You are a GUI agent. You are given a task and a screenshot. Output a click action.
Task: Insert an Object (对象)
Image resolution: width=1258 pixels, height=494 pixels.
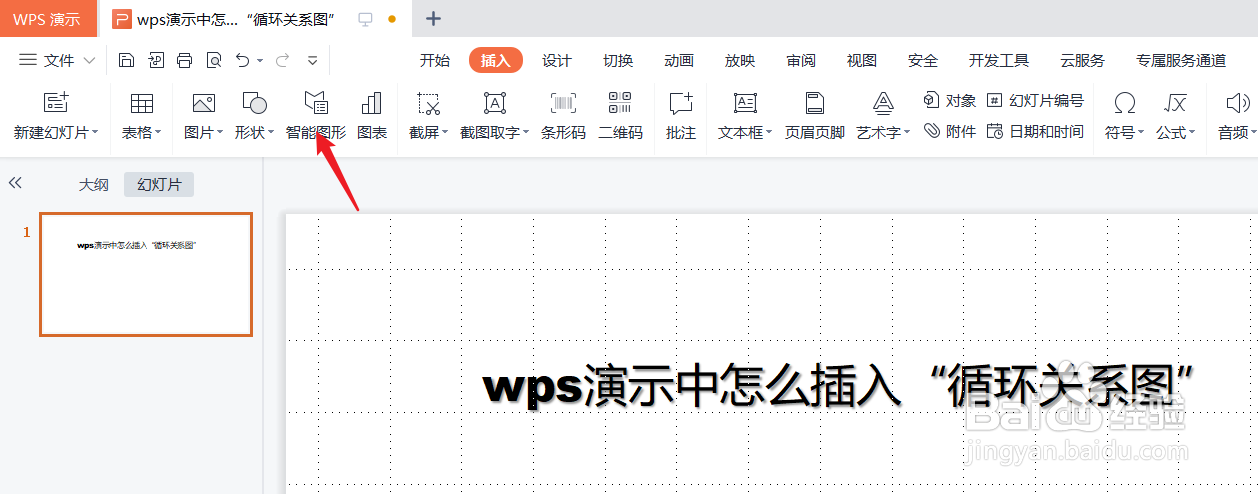pos(950,100)
